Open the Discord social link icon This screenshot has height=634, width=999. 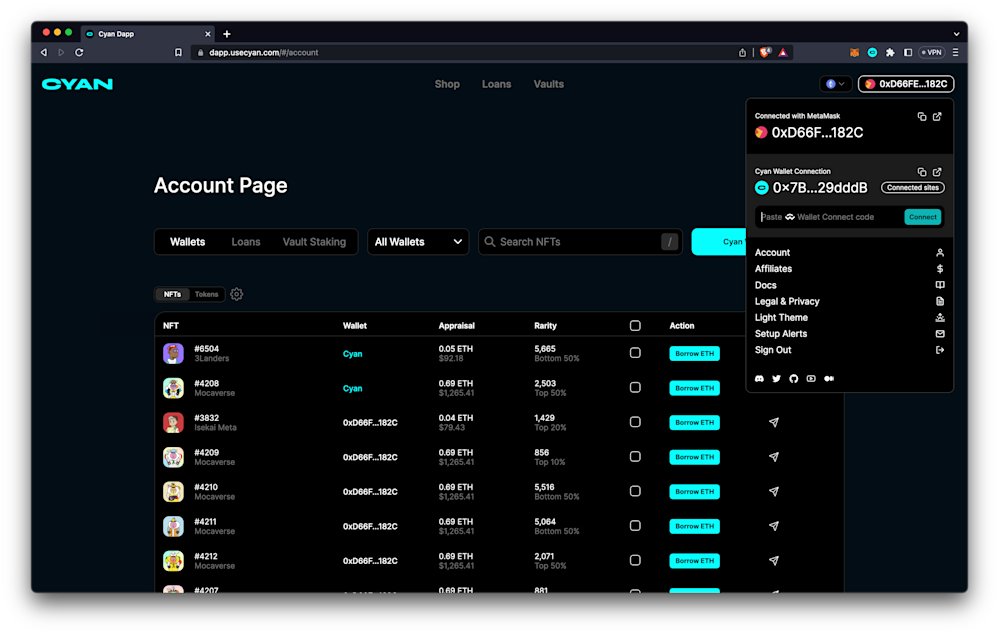(759, 378)
